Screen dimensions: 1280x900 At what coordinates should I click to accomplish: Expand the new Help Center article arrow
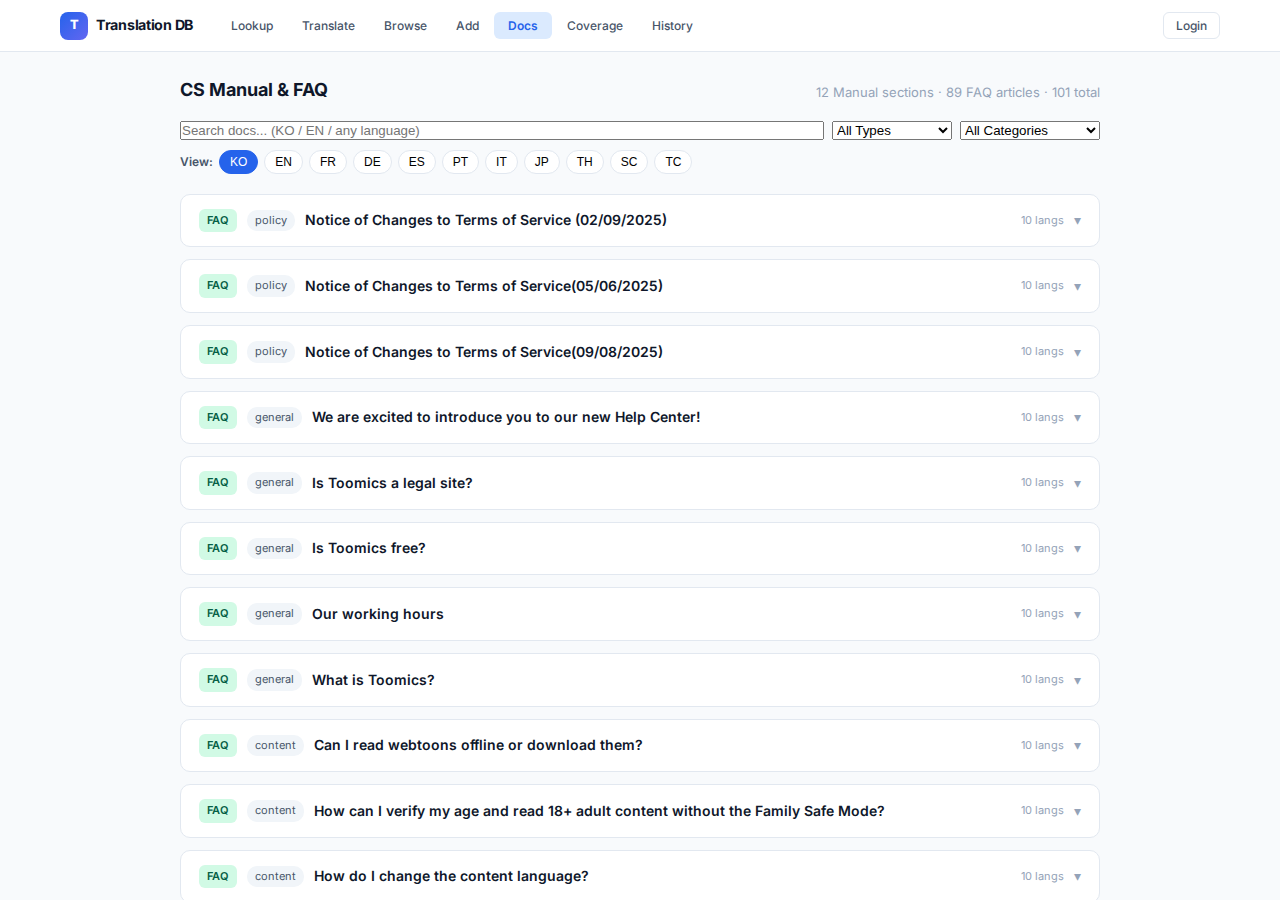(1077, 418)
